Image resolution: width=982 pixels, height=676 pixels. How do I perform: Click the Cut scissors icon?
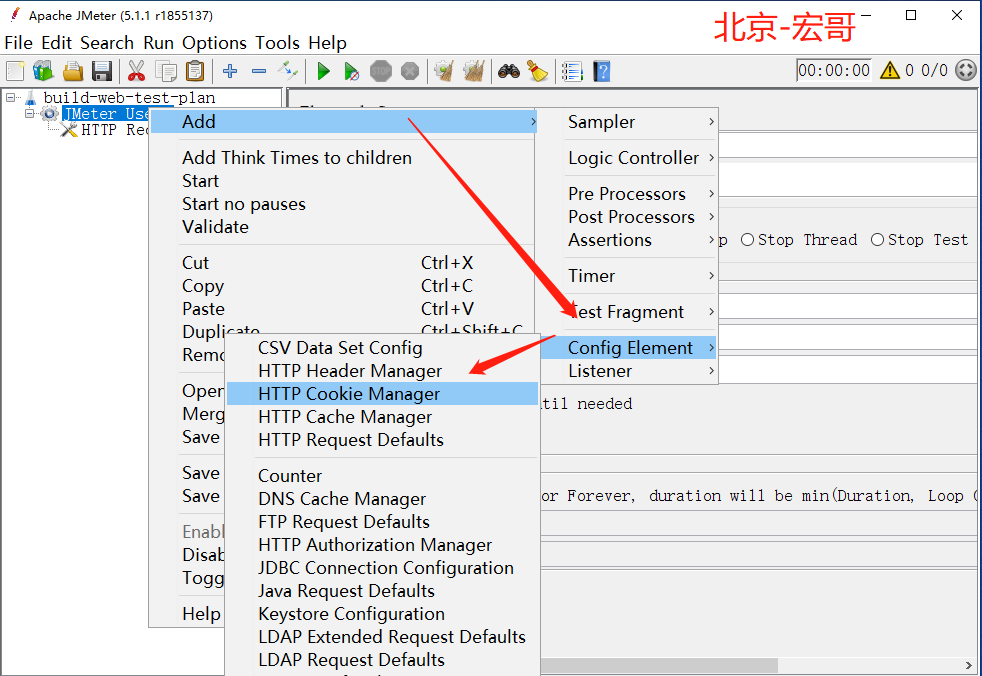click(136, 71)
